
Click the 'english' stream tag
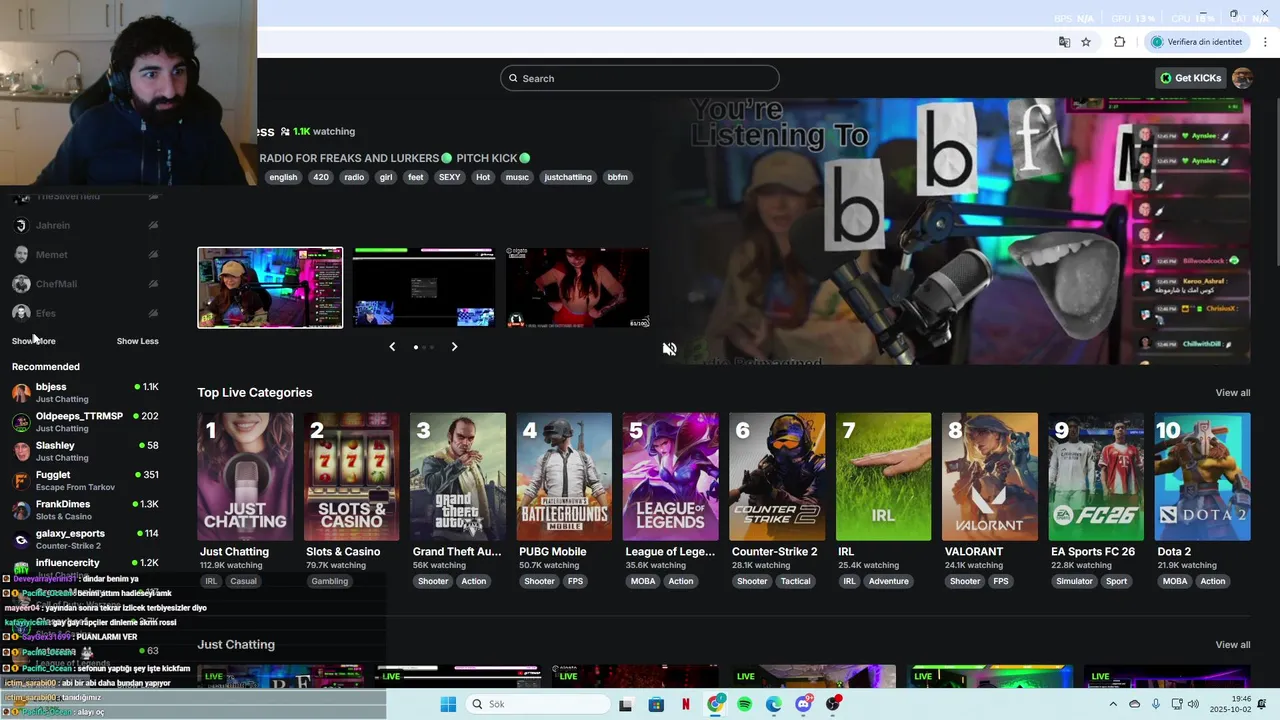(283, 177)
